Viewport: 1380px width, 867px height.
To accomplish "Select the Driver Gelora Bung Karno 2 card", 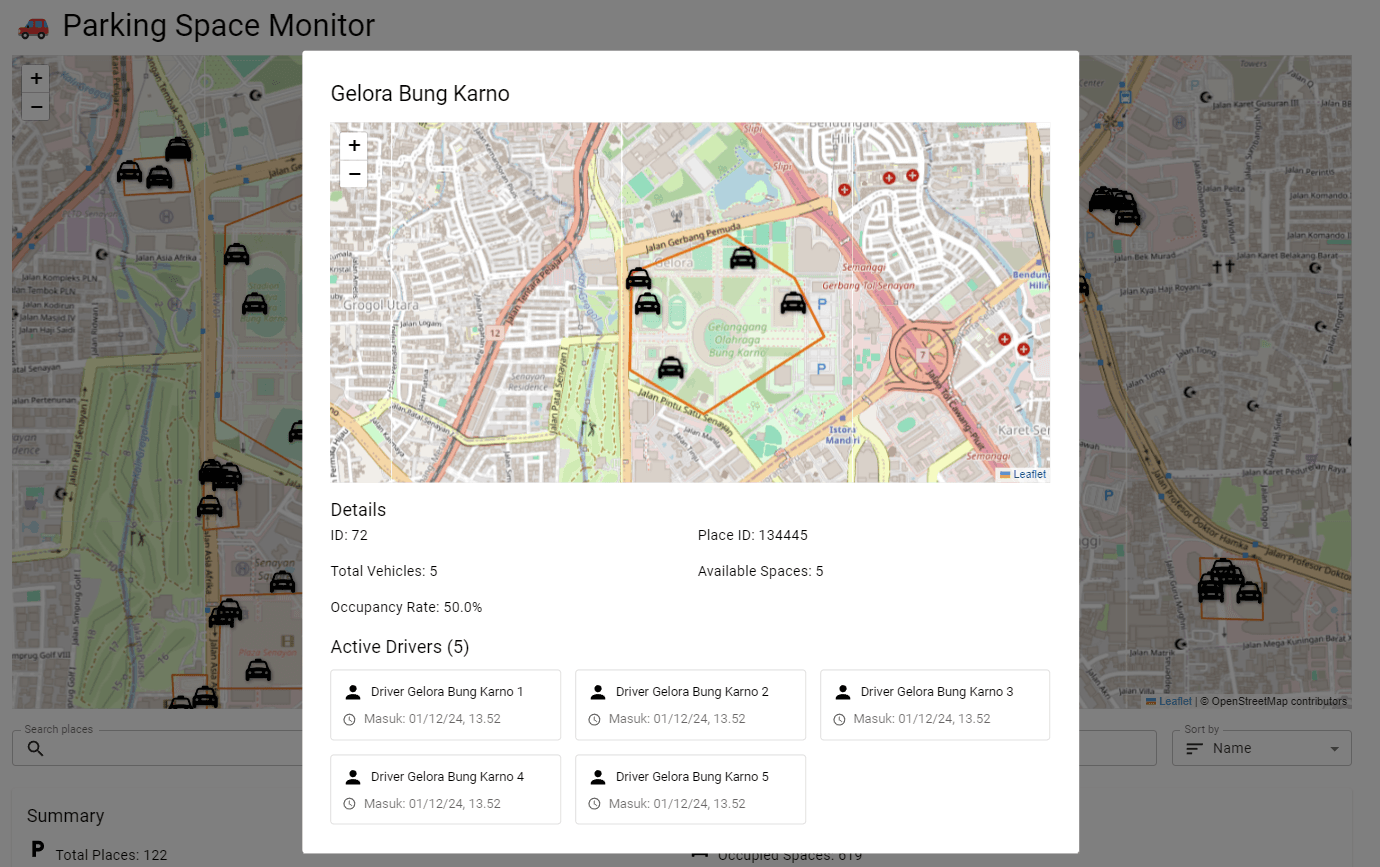I will [690, 704].
